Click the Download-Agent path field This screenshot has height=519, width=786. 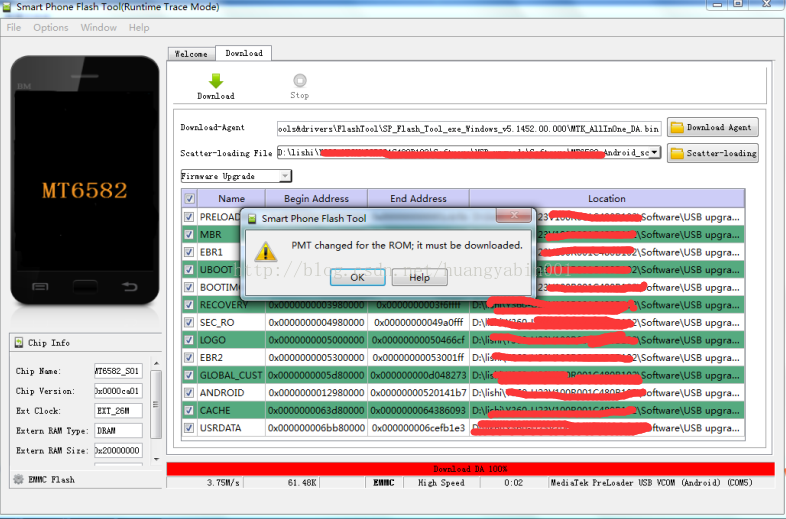point(469,128)
